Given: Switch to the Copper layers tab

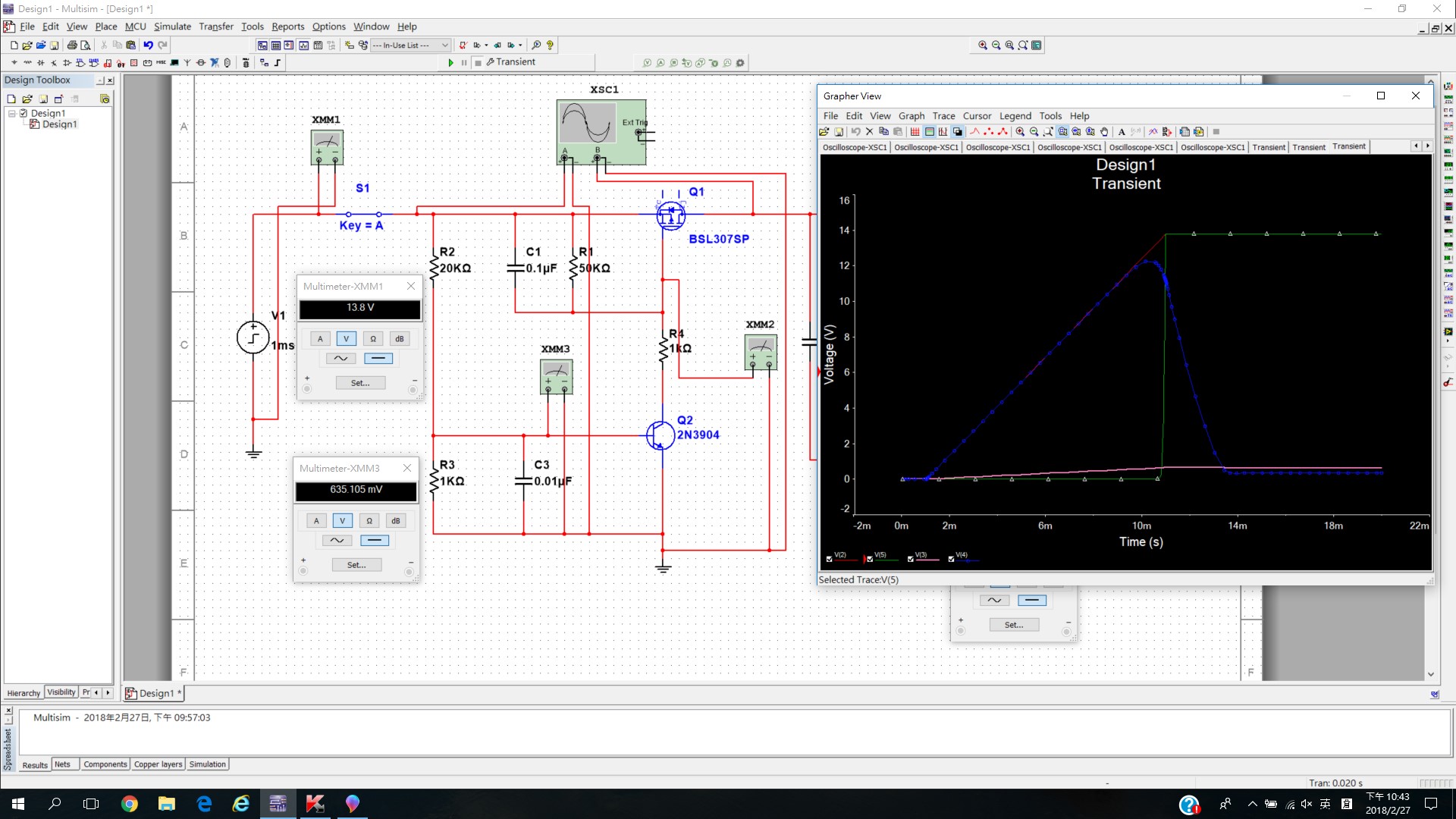Looking at the screenshot, I should 158,764.
